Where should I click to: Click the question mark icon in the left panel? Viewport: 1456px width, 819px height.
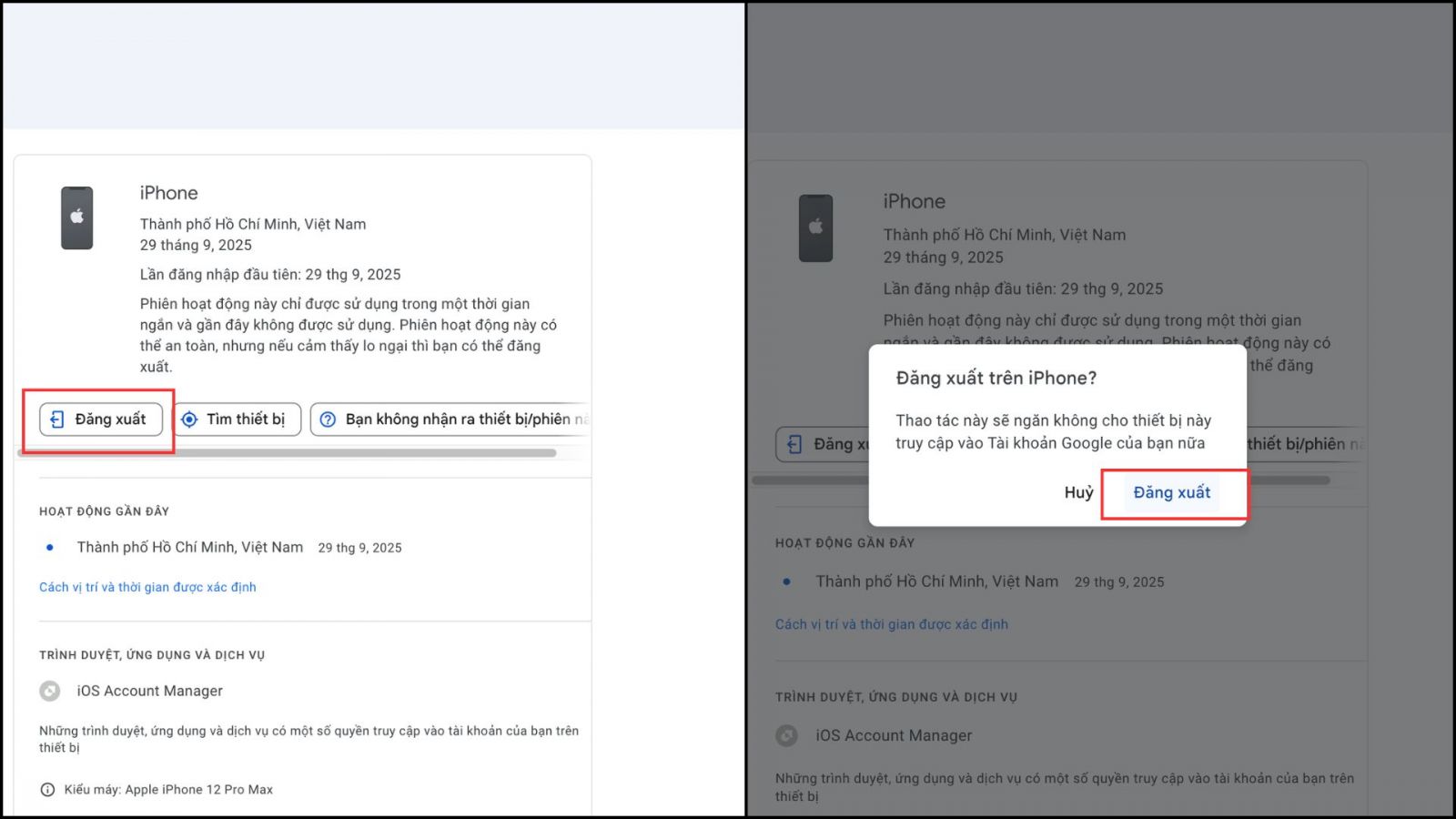pyautogui.click(x=328, y=420)
